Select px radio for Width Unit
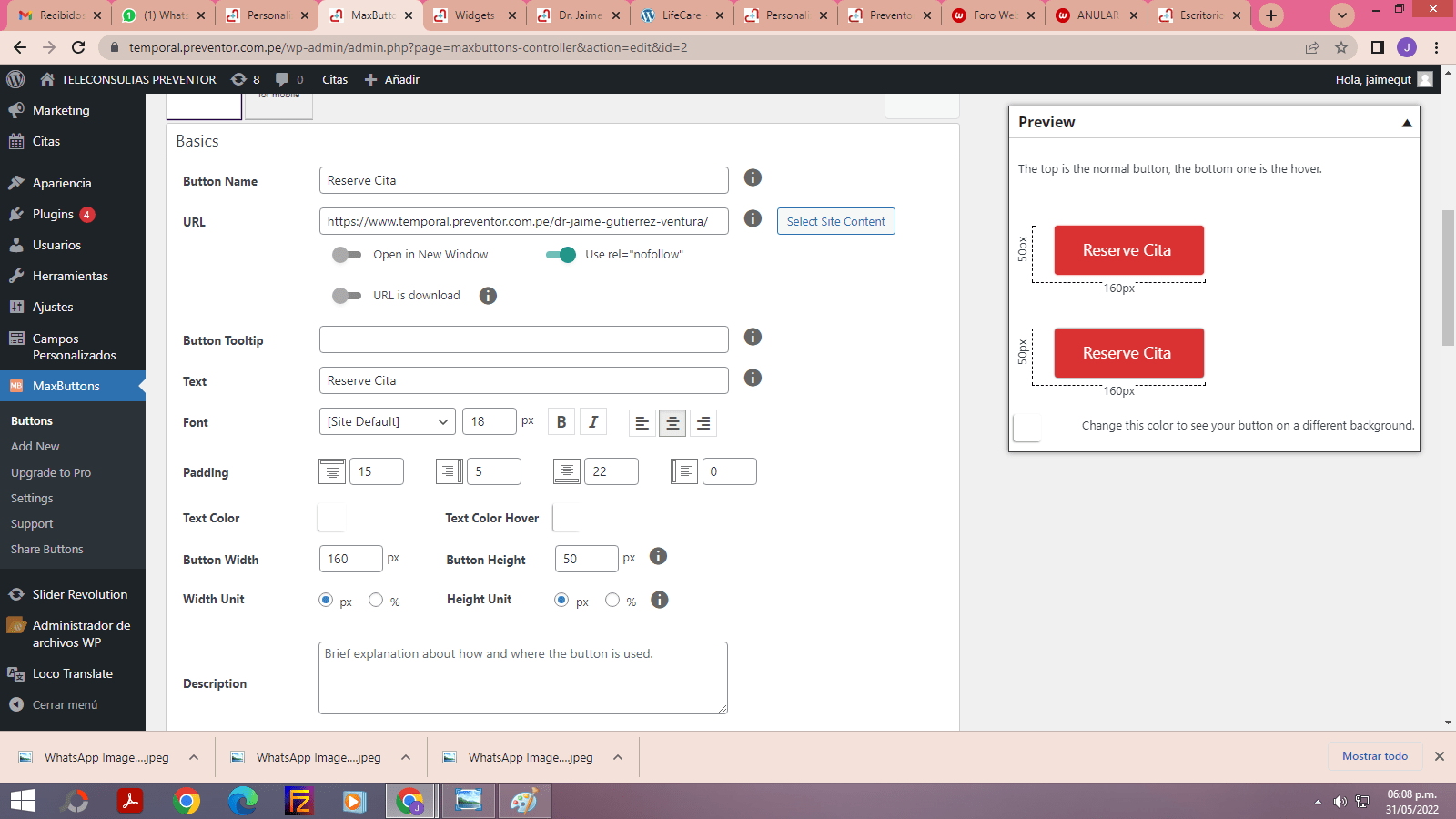 pos(326,600)
